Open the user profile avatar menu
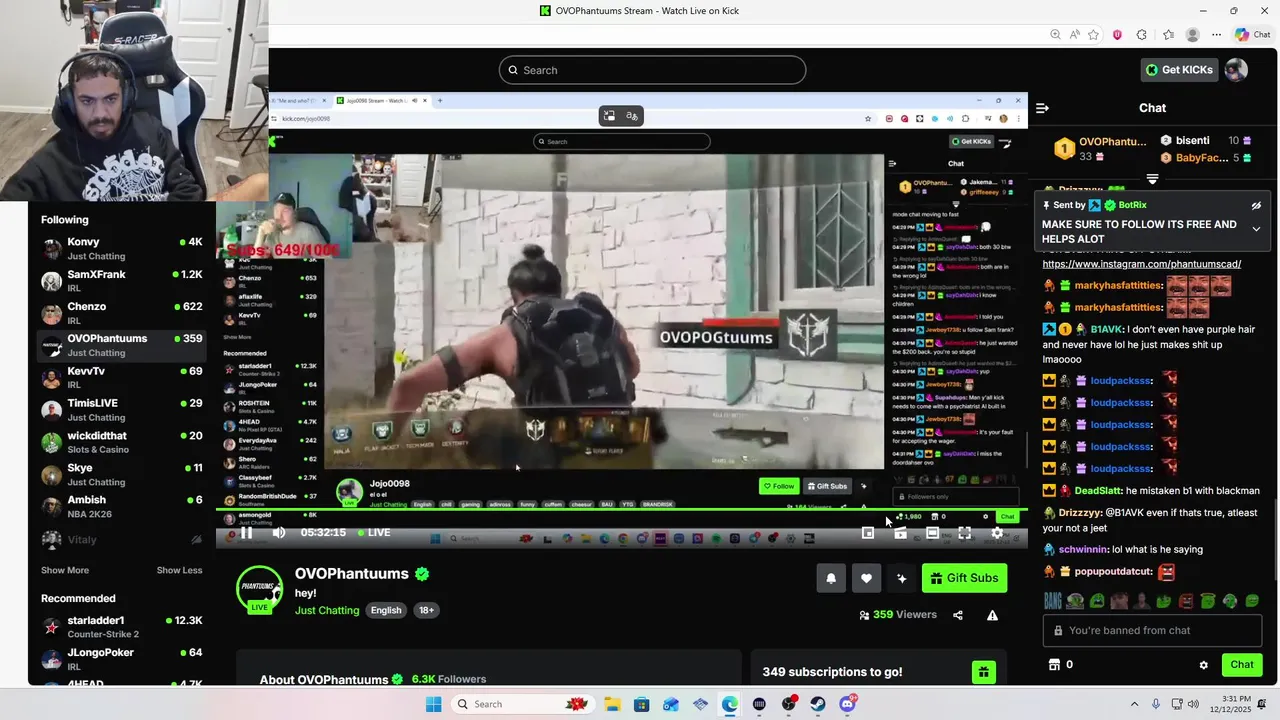 click(1237, 69)
